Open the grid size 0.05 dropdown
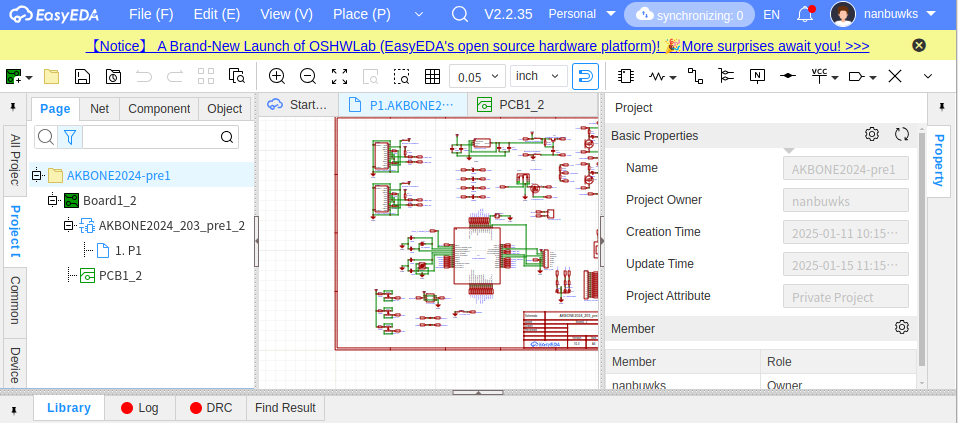 tap(477, 76)
